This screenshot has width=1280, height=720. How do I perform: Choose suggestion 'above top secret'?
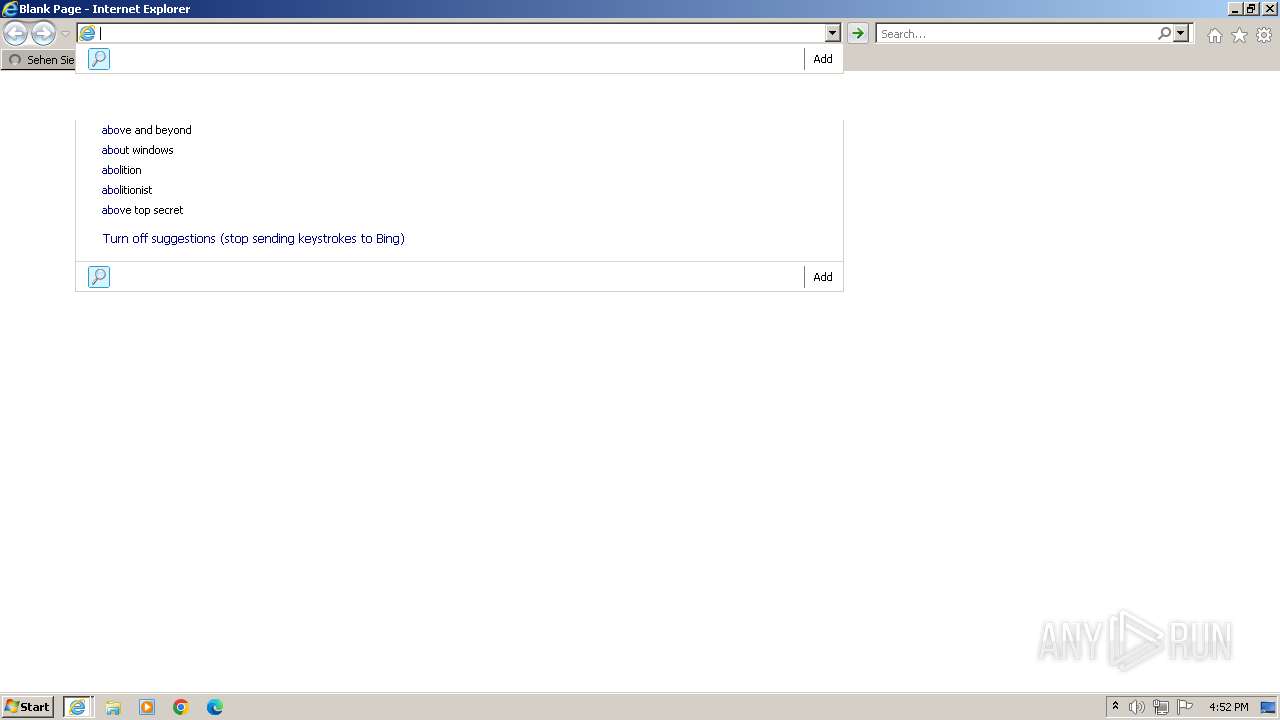coord(142,210)
